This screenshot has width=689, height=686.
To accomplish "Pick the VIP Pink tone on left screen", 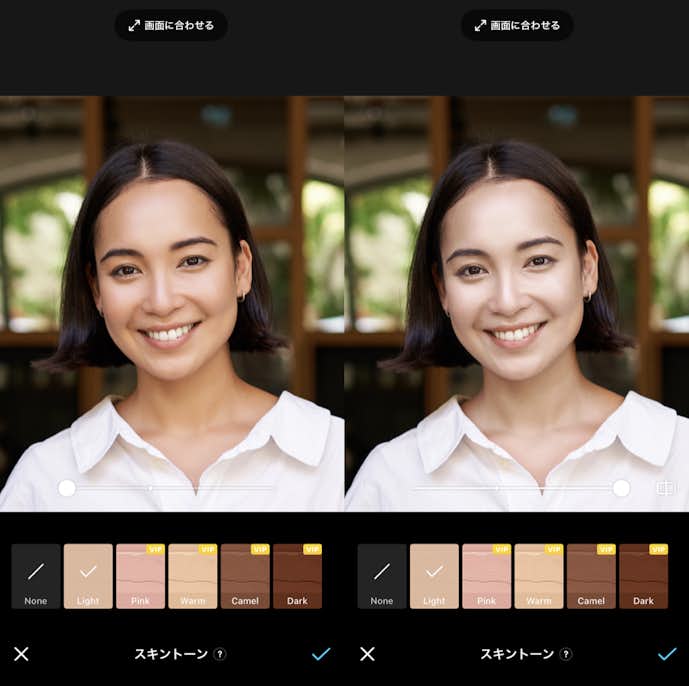I will pyautogui.click(x=140, y=577).
